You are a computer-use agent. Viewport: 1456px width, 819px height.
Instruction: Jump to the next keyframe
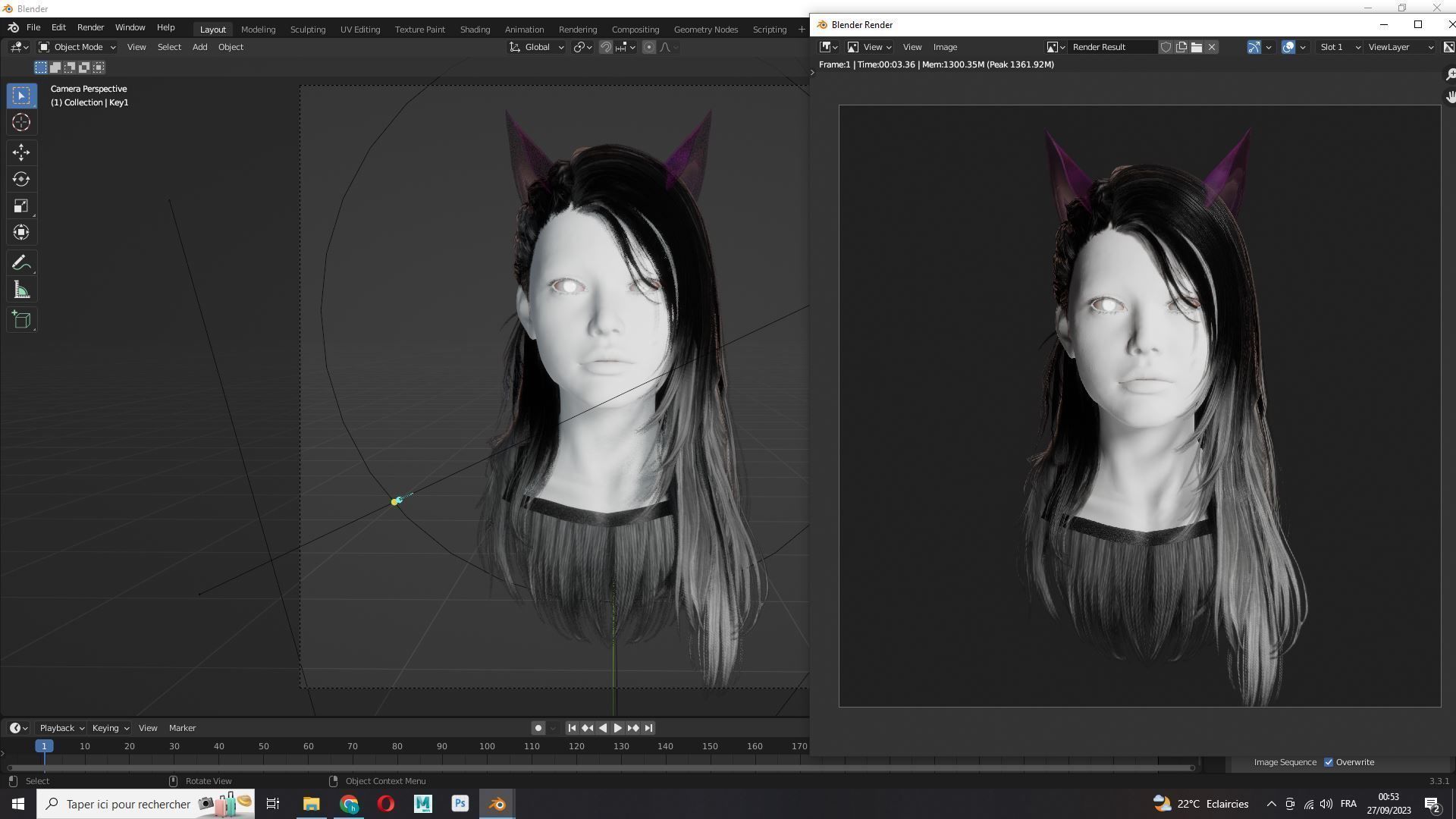click(633, 728)
